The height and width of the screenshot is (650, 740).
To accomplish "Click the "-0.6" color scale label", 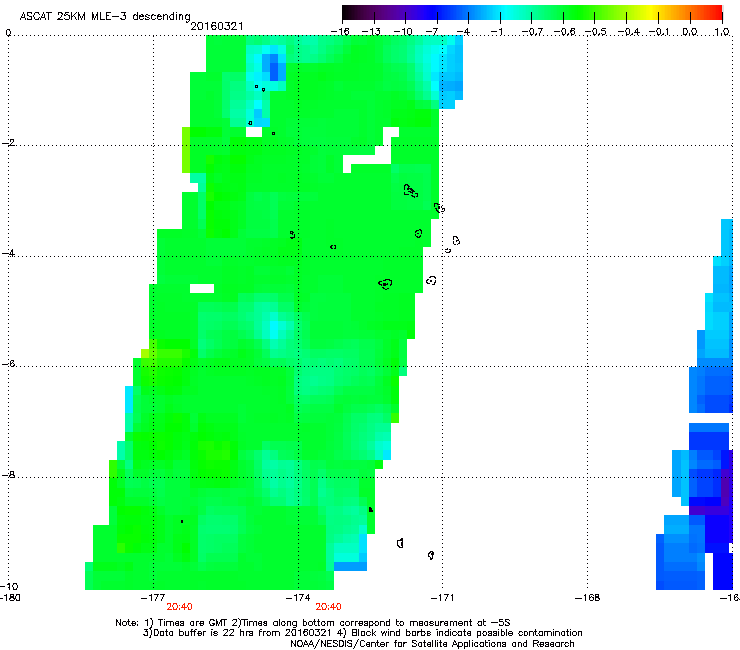I will (564, 32).
